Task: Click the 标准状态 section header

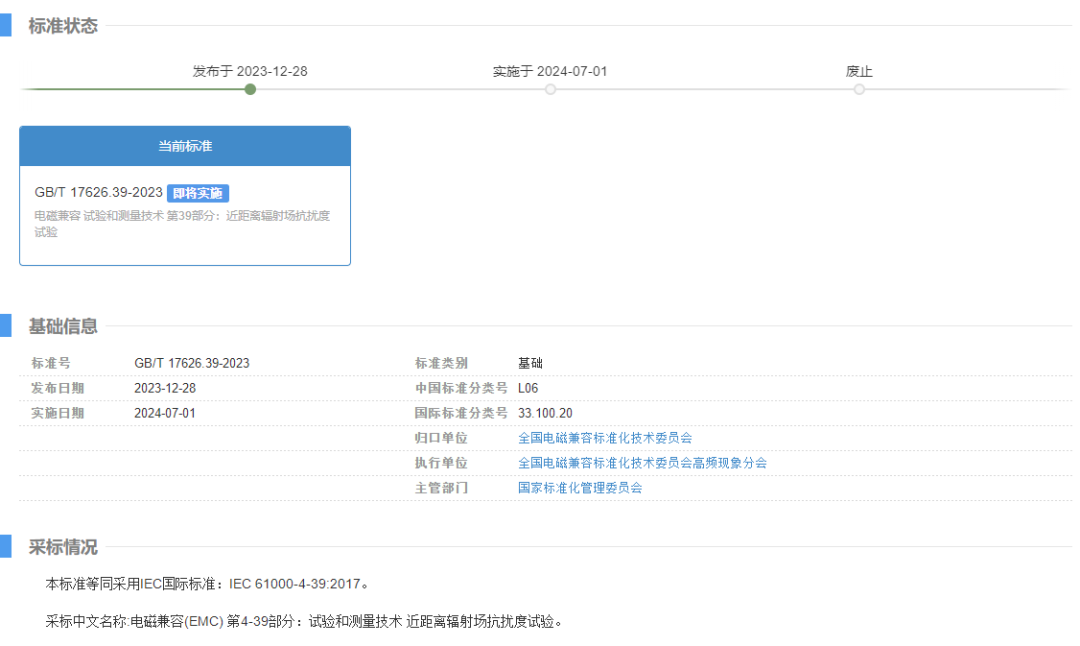Action: [61, 26]
